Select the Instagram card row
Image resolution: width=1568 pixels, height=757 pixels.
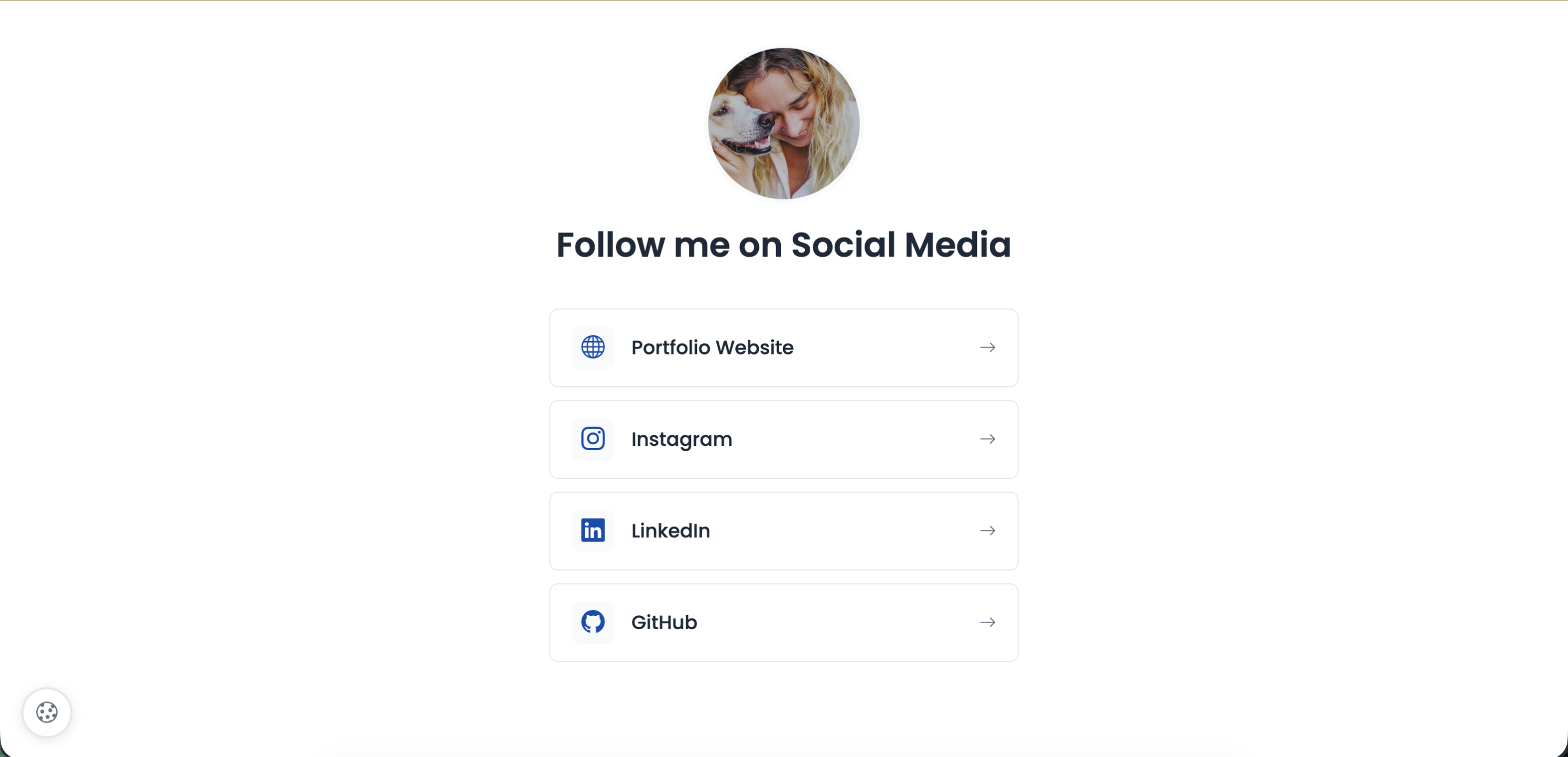coord(783,438)
